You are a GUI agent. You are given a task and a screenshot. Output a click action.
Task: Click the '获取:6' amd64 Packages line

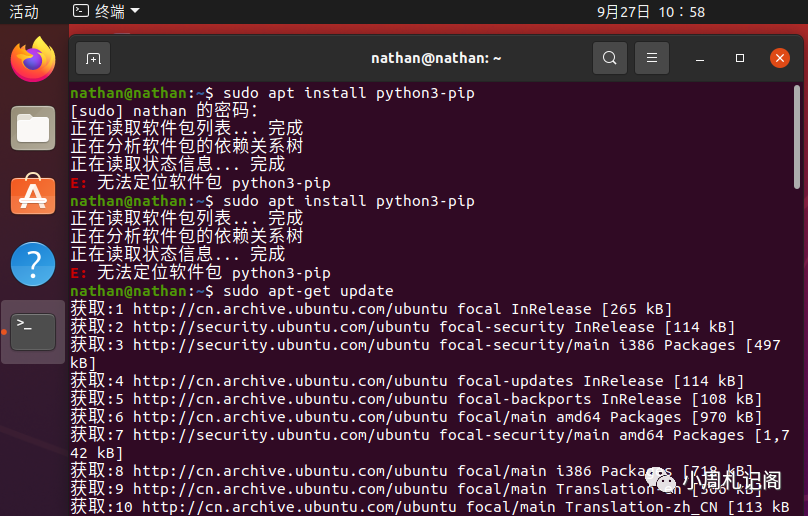point(416,418)
